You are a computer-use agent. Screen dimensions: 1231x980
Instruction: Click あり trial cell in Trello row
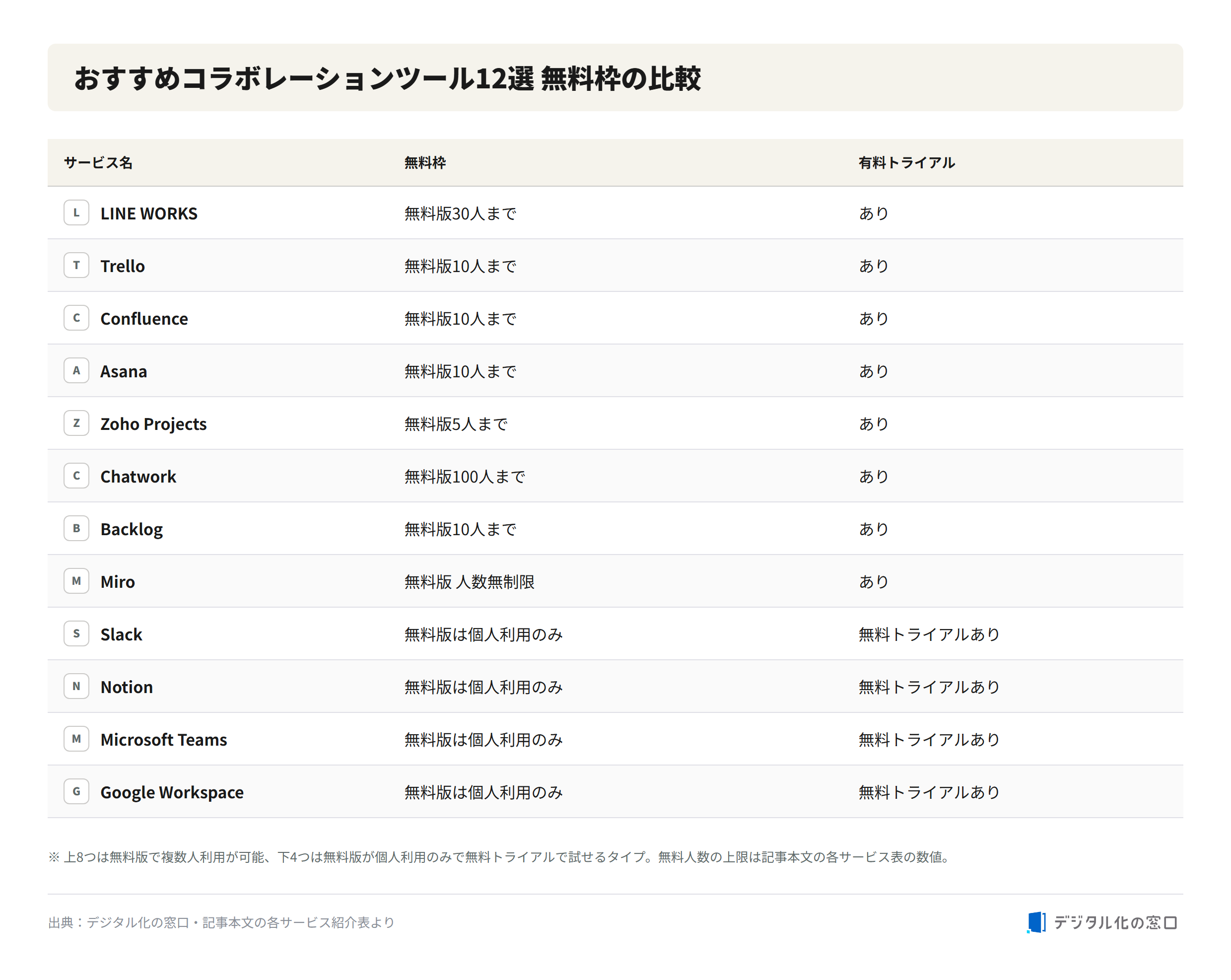874,266
